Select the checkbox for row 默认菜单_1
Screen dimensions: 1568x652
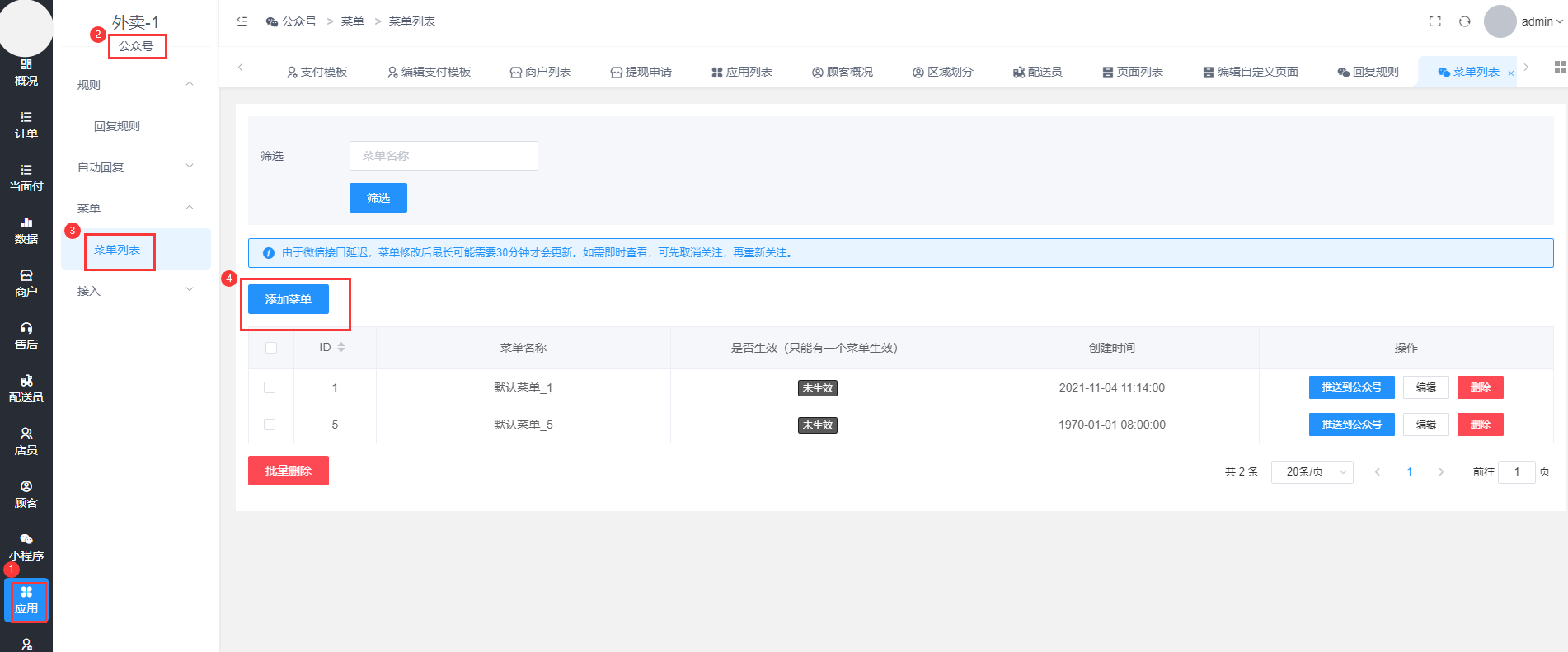pos(270,387)
